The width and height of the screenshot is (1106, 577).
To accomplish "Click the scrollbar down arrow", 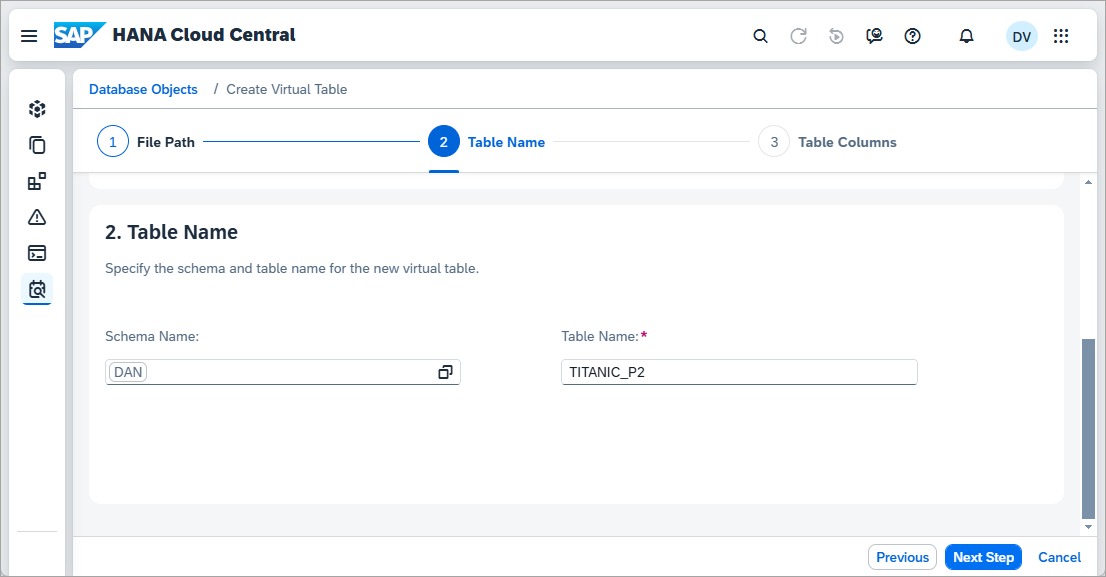I will [1088, 527].
